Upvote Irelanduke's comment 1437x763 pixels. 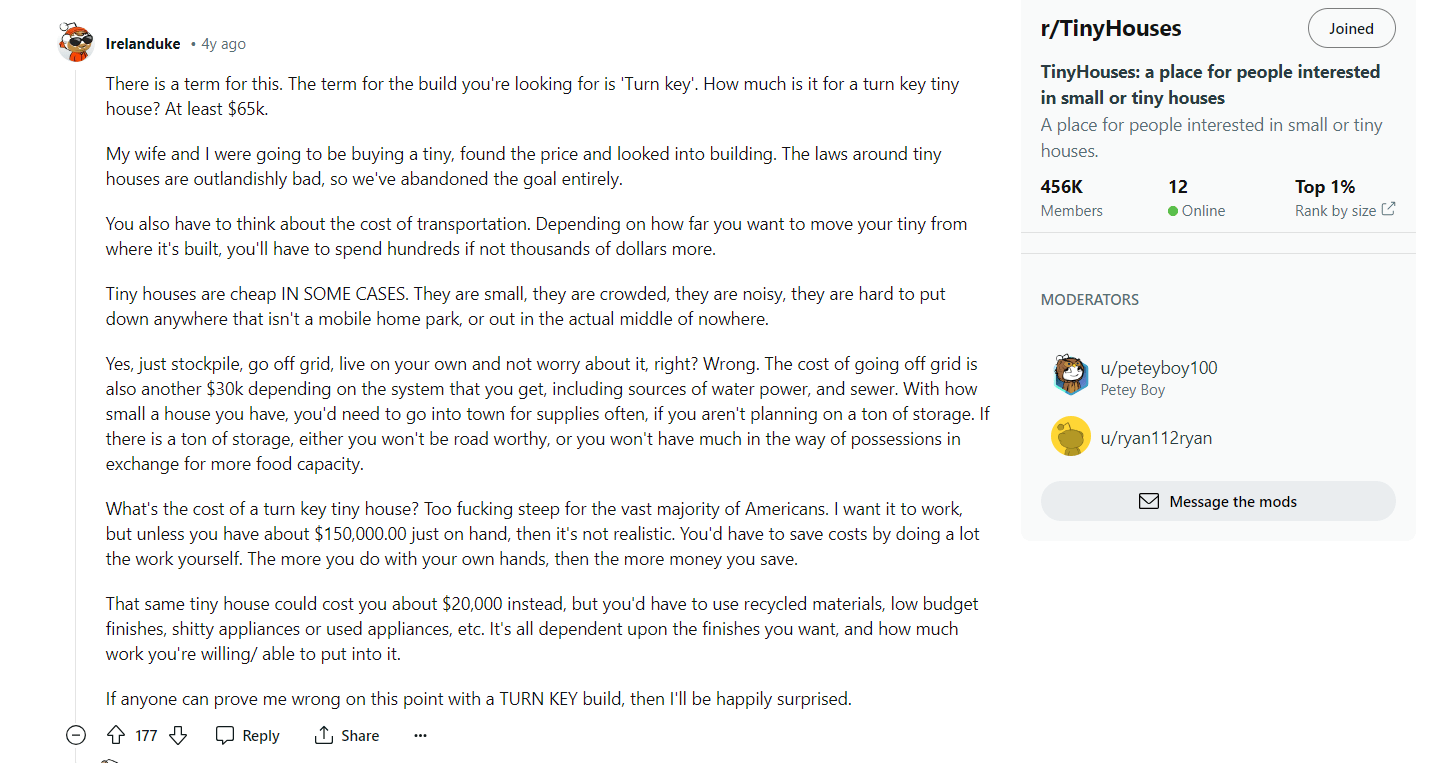click(x=115, y=735)
